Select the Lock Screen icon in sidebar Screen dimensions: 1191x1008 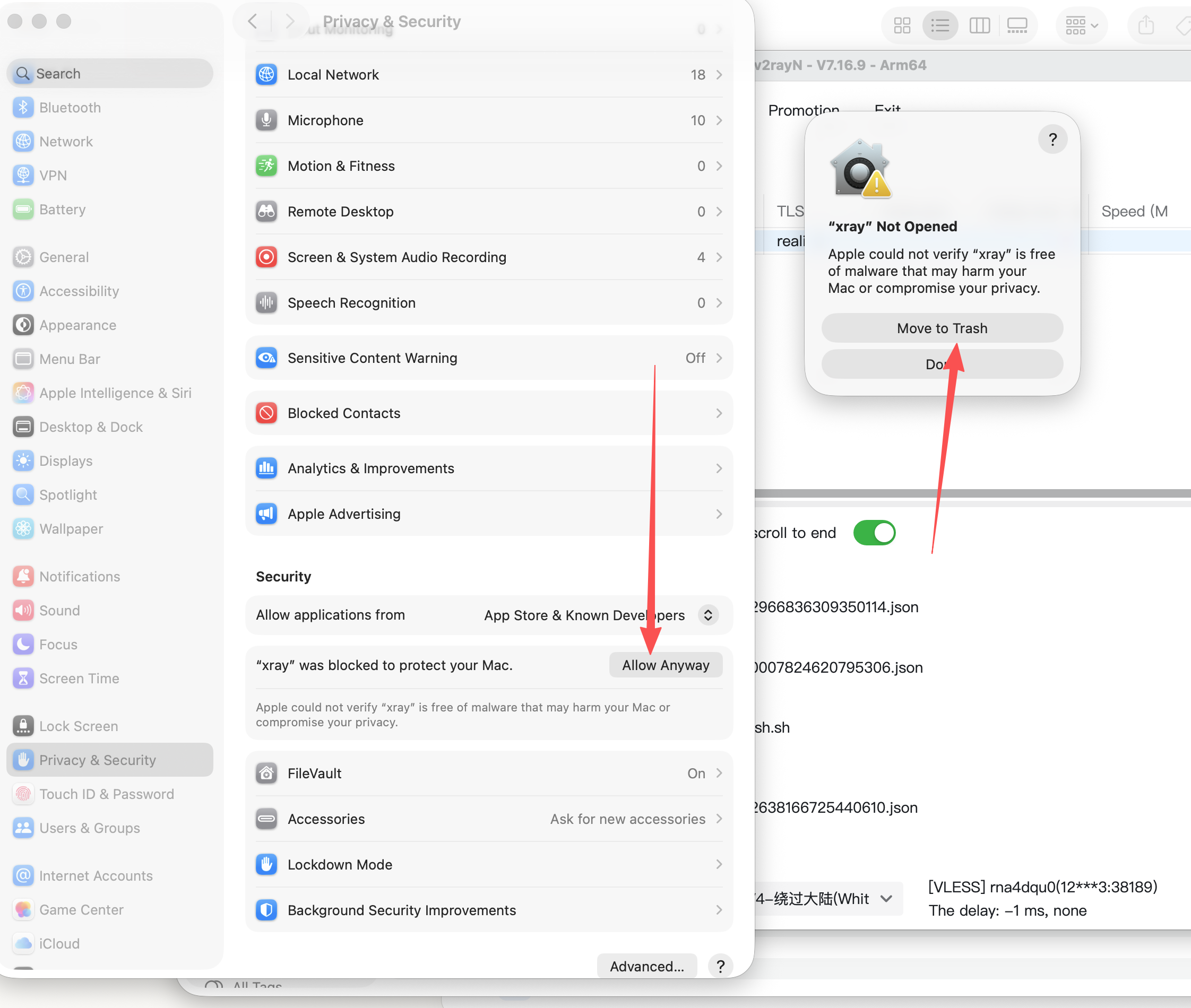(x=23, y=726)
